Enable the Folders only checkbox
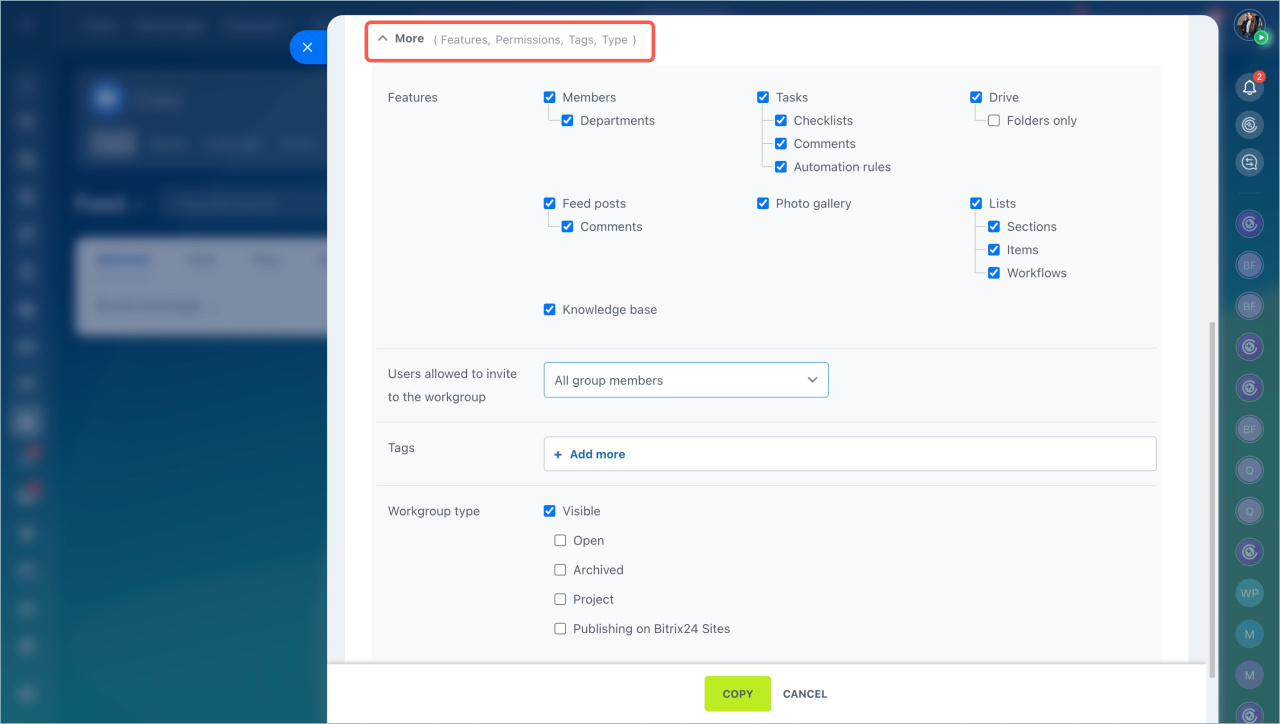The height and width of the screenshot is (724, 1280). (994, 121)
